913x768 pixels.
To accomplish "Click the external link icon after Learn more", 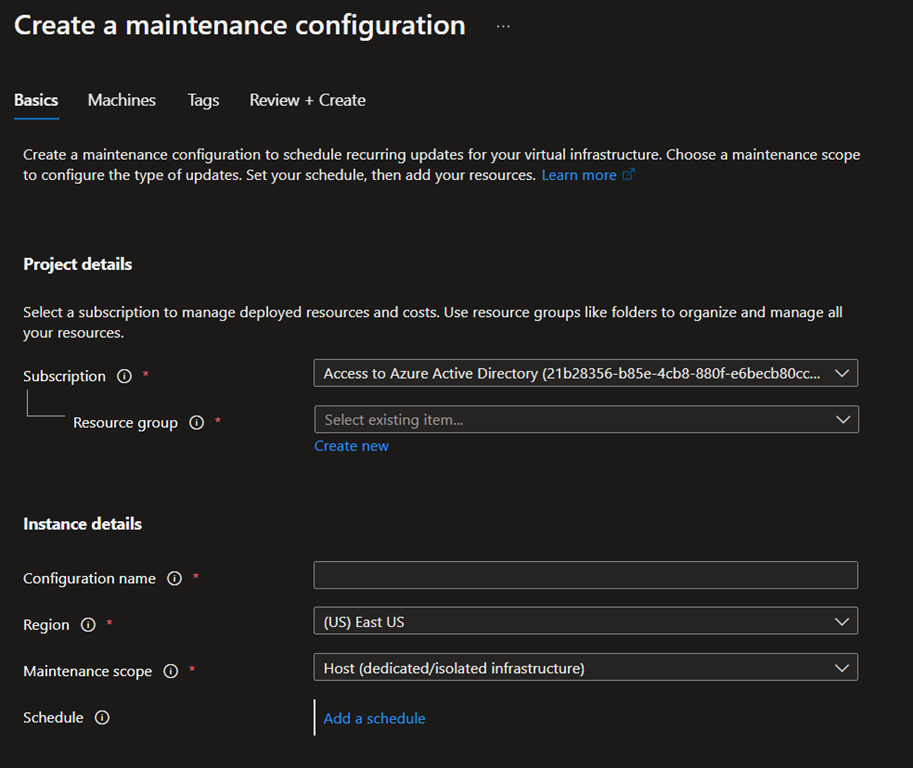I will [x=628, y=175].
